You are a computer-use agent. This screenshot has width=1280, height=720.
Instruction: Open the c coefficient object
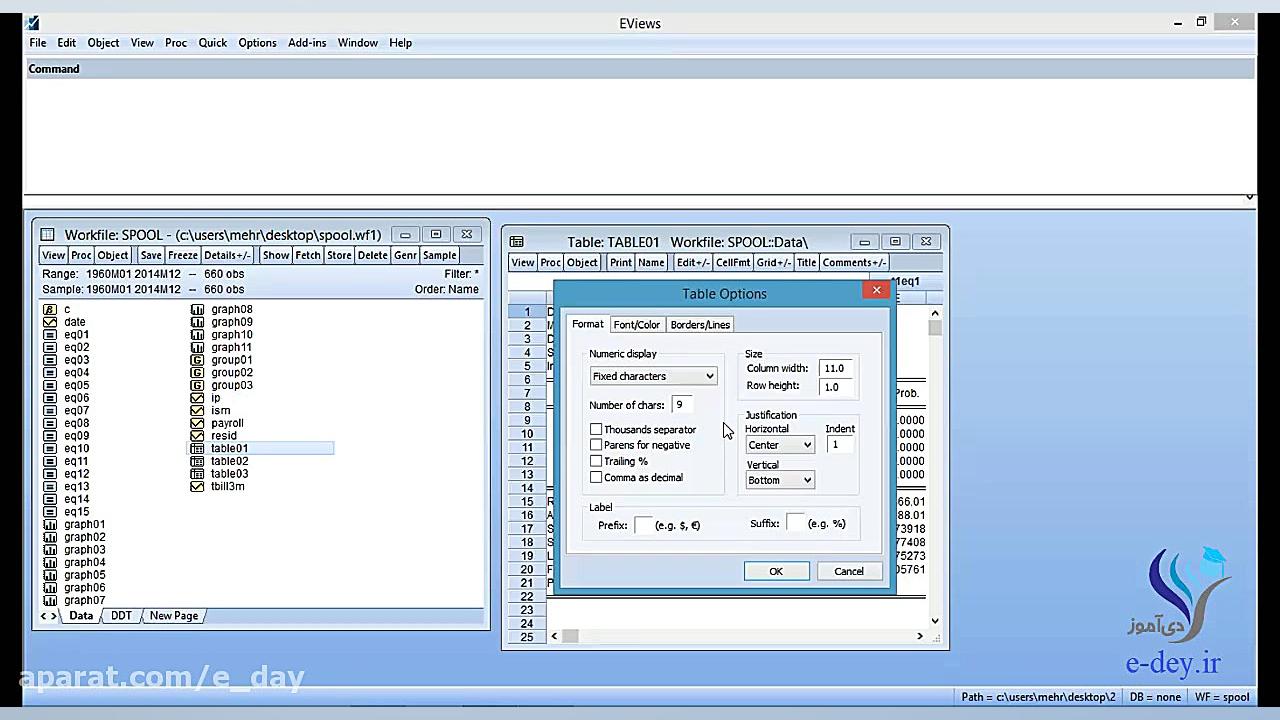coord(66,308)
